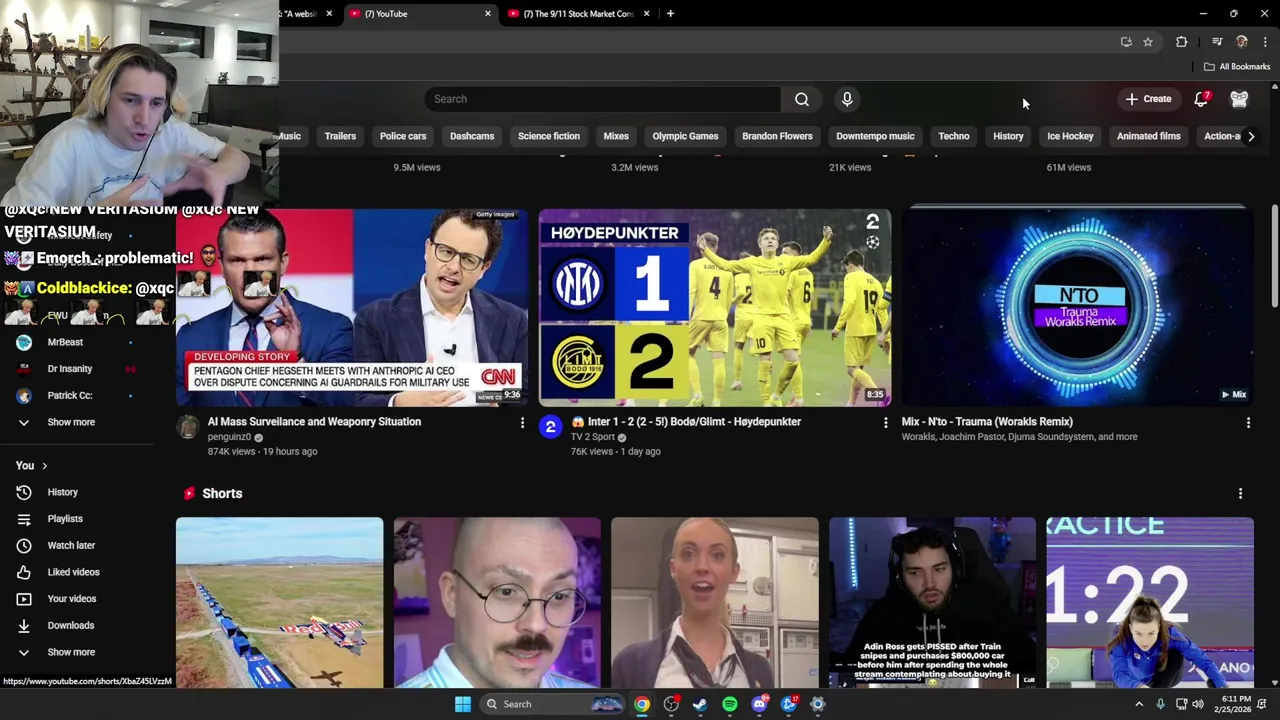Image resolution: width=1280 pixels, height=720 pixels.
Task: Open the TV 2 Sport channel avatar
Action: coord(550,428)
